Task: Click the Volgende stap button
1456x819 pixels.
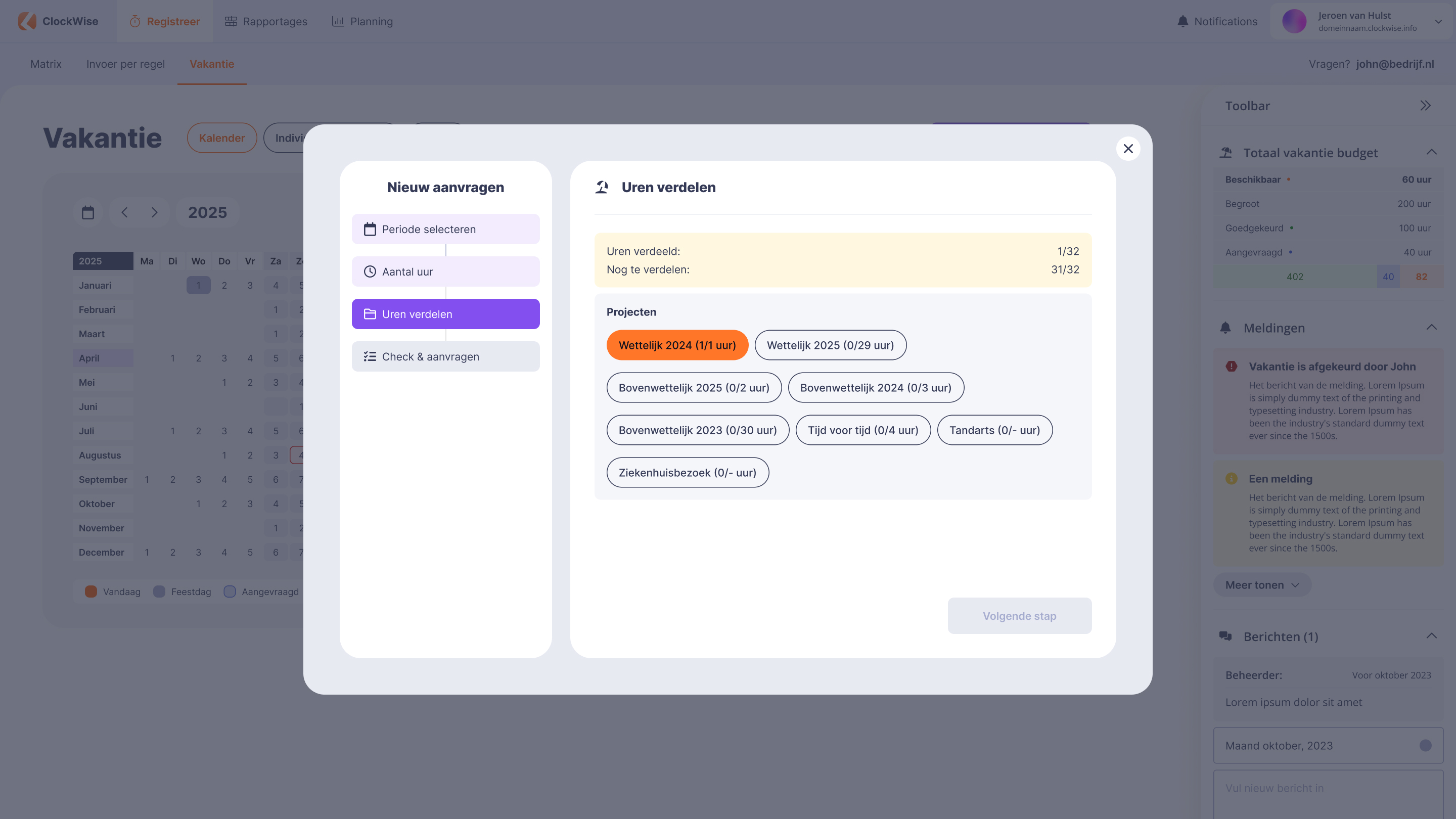Action: 1019,616
